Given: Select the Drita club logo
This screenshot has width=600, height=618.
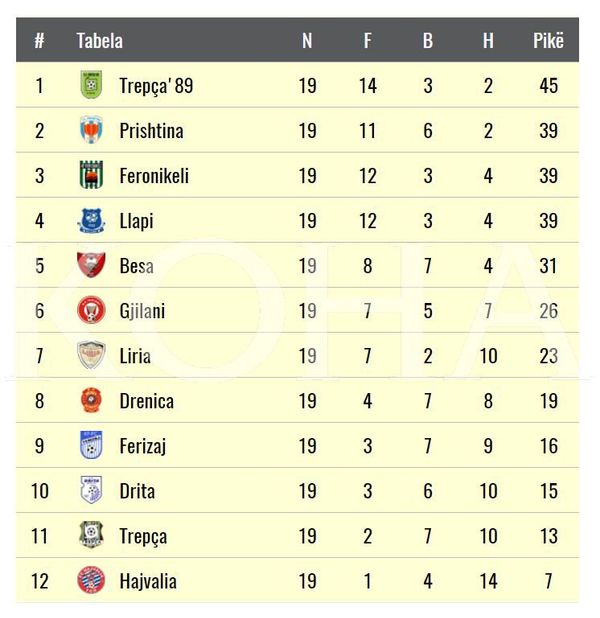Looking at the screenshot, I should pos(91,490).
